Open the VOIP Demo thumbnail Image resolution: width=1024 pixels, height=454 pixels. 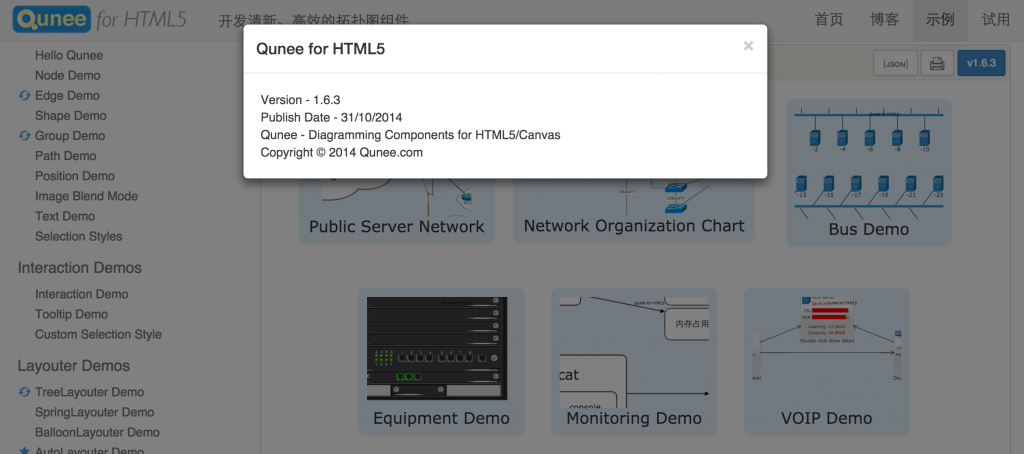(x=827, y=362)
